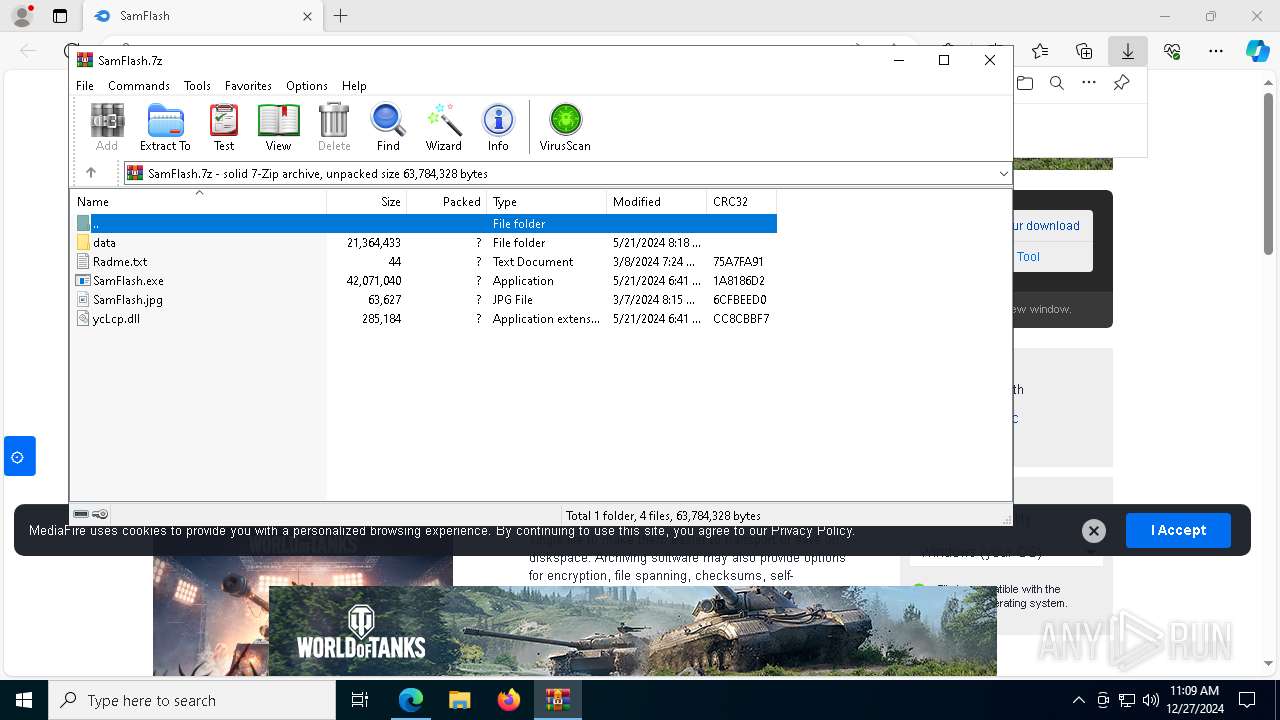
Task: Open network icon in system tray
Action: point(1127,700)
